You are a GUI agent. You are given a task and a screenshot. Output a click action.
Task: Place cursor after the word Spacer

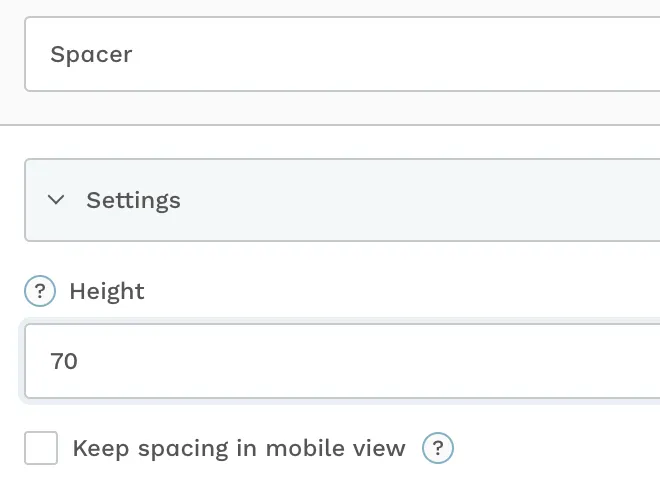pyautogui.click(x=133, y=54)
